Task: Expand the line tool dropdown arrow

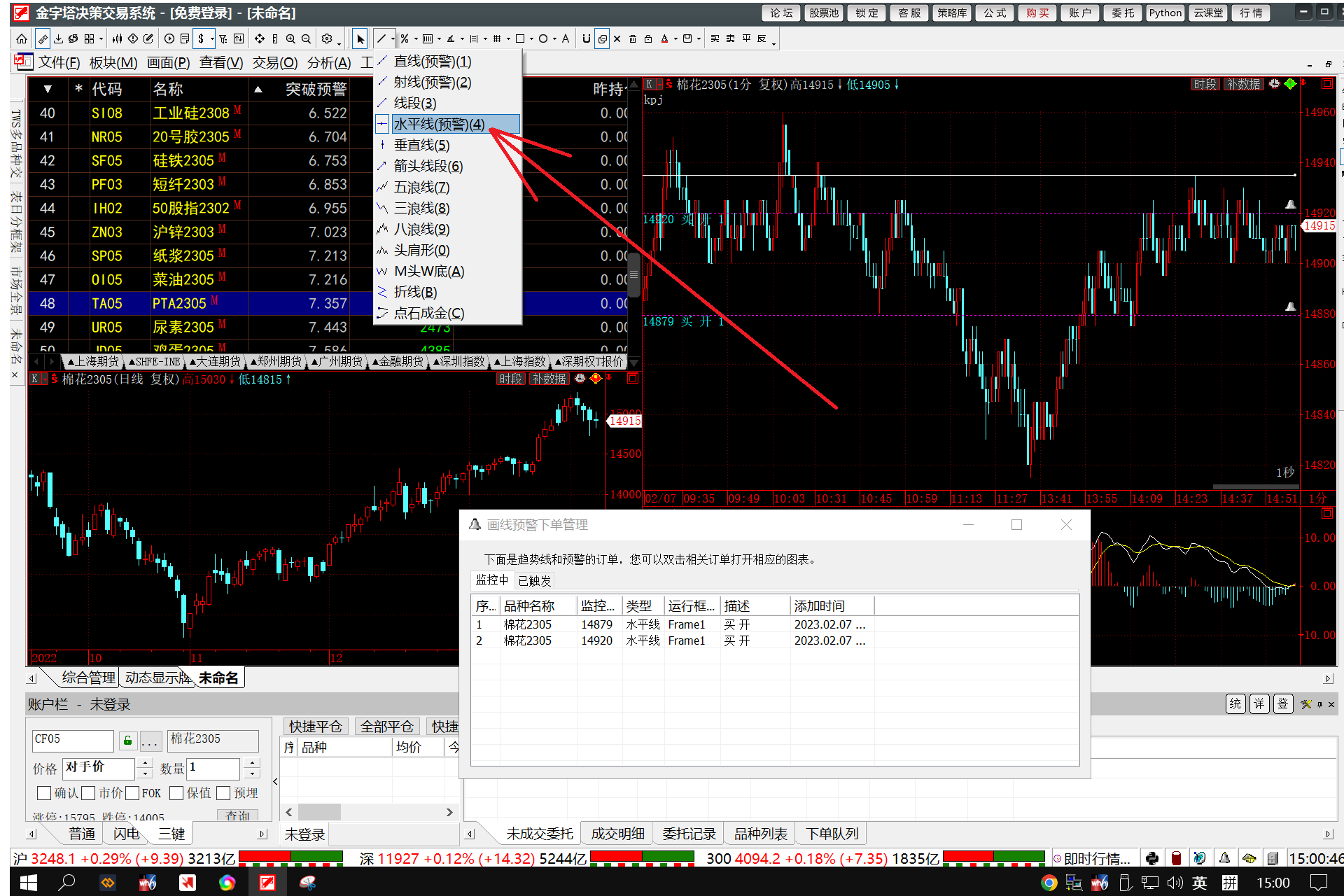Action: coord(393,39)
